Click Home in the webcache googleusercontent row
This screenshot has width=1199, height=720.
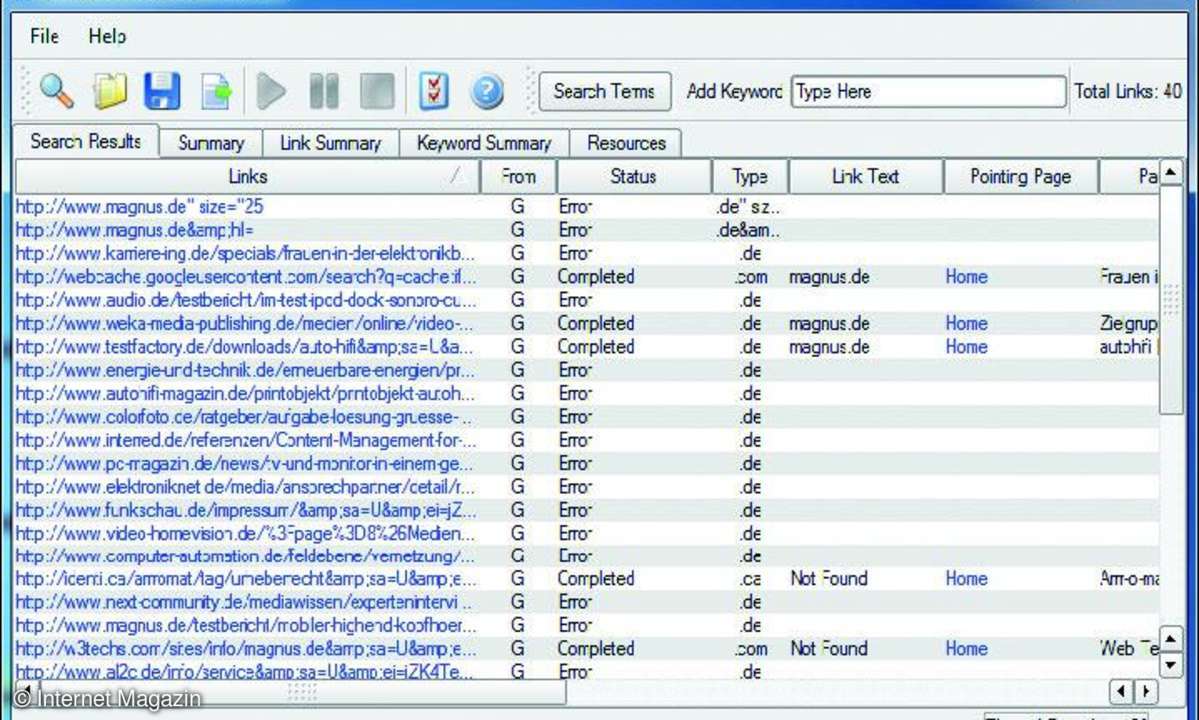tap(967, 277)
